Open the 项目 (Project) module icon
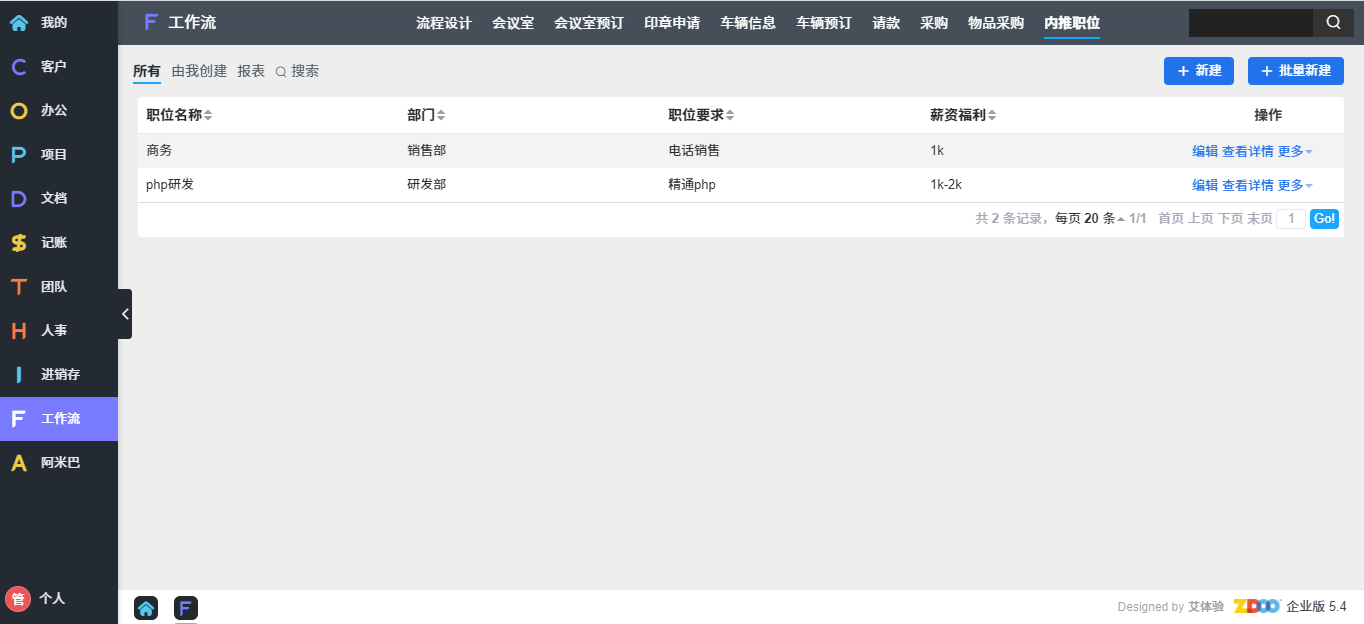 19,155
